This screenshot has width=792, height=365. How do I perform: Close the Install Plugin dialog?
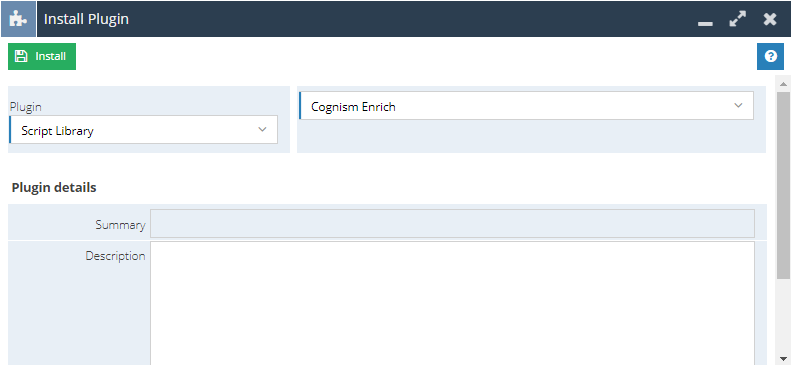pyautogui.click(x=770, y=19)
